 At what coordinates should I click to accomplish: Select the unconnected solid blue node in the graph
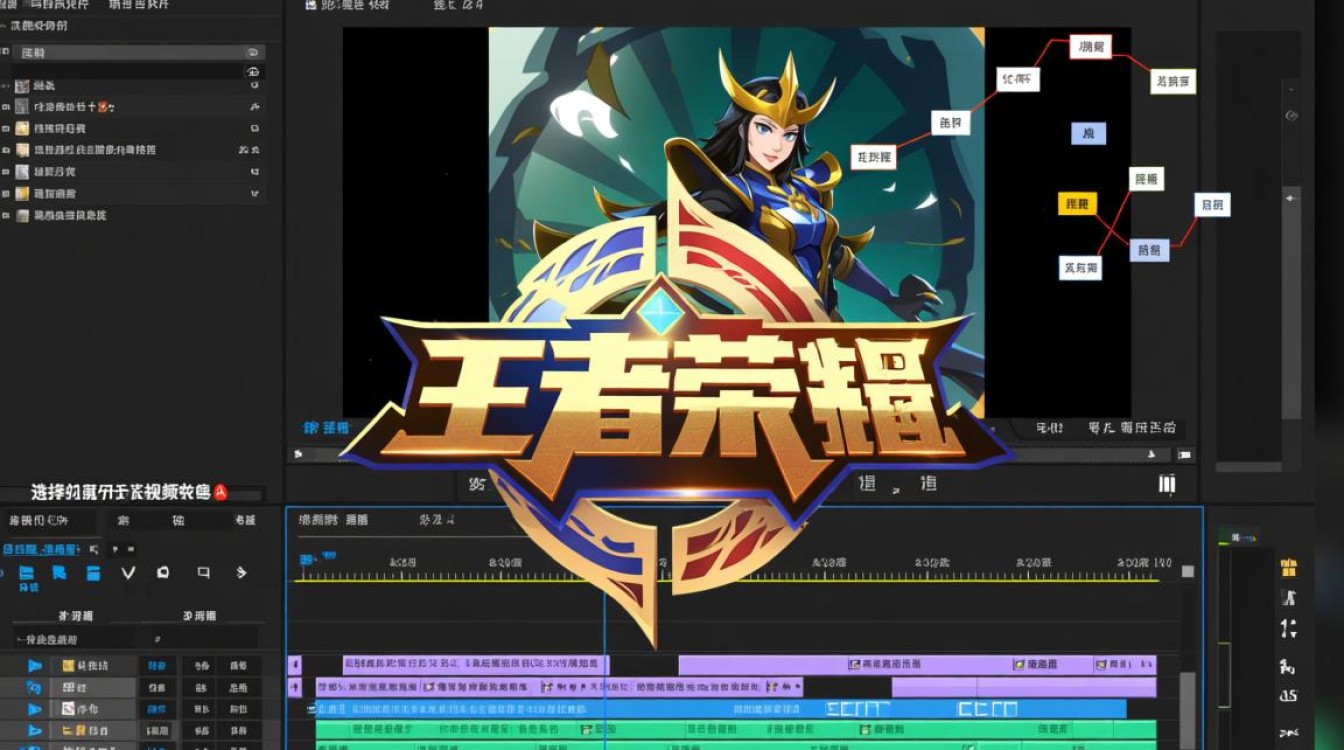1088,133
